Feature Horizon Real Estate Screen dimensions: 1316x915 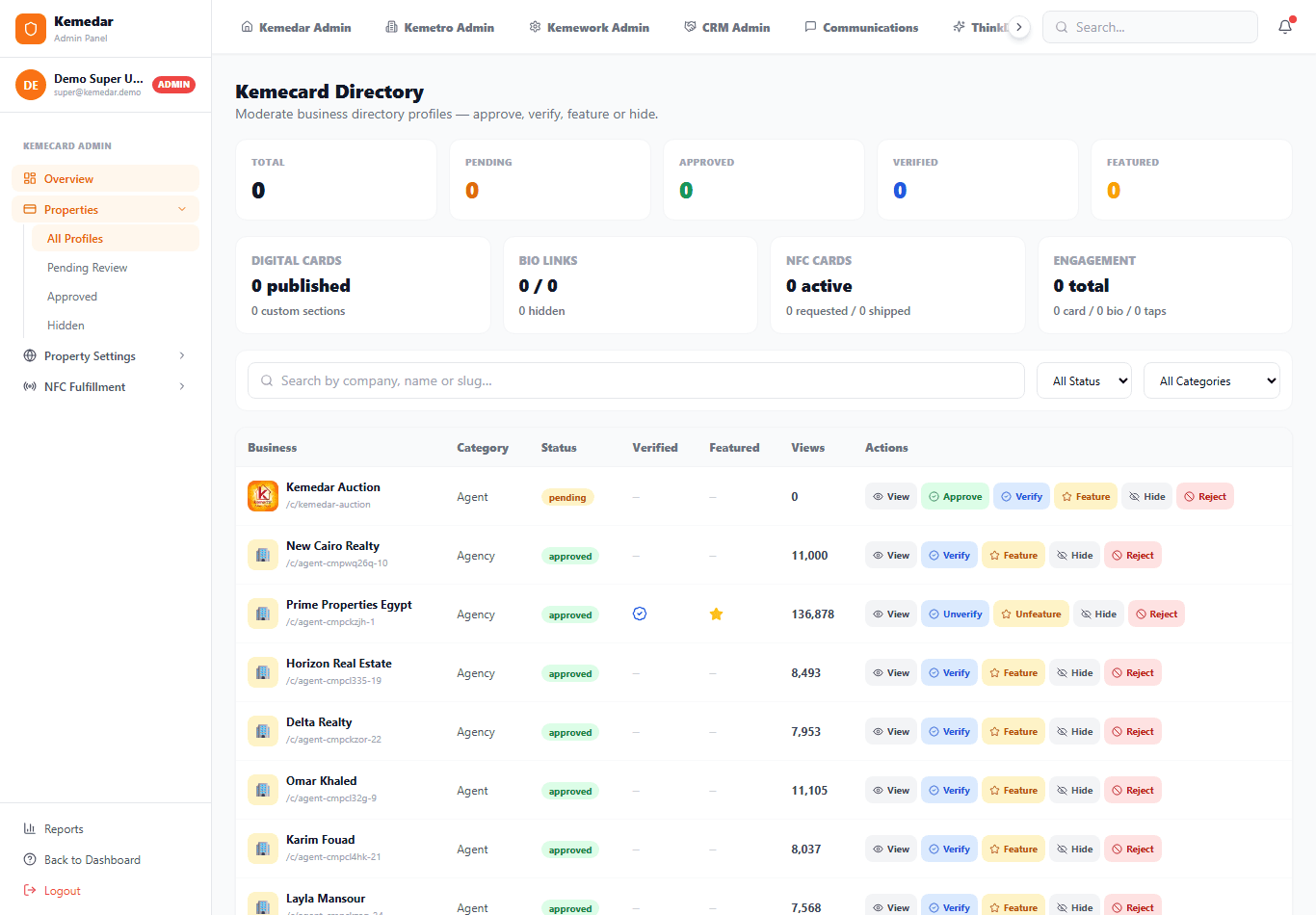(1013, 672)
